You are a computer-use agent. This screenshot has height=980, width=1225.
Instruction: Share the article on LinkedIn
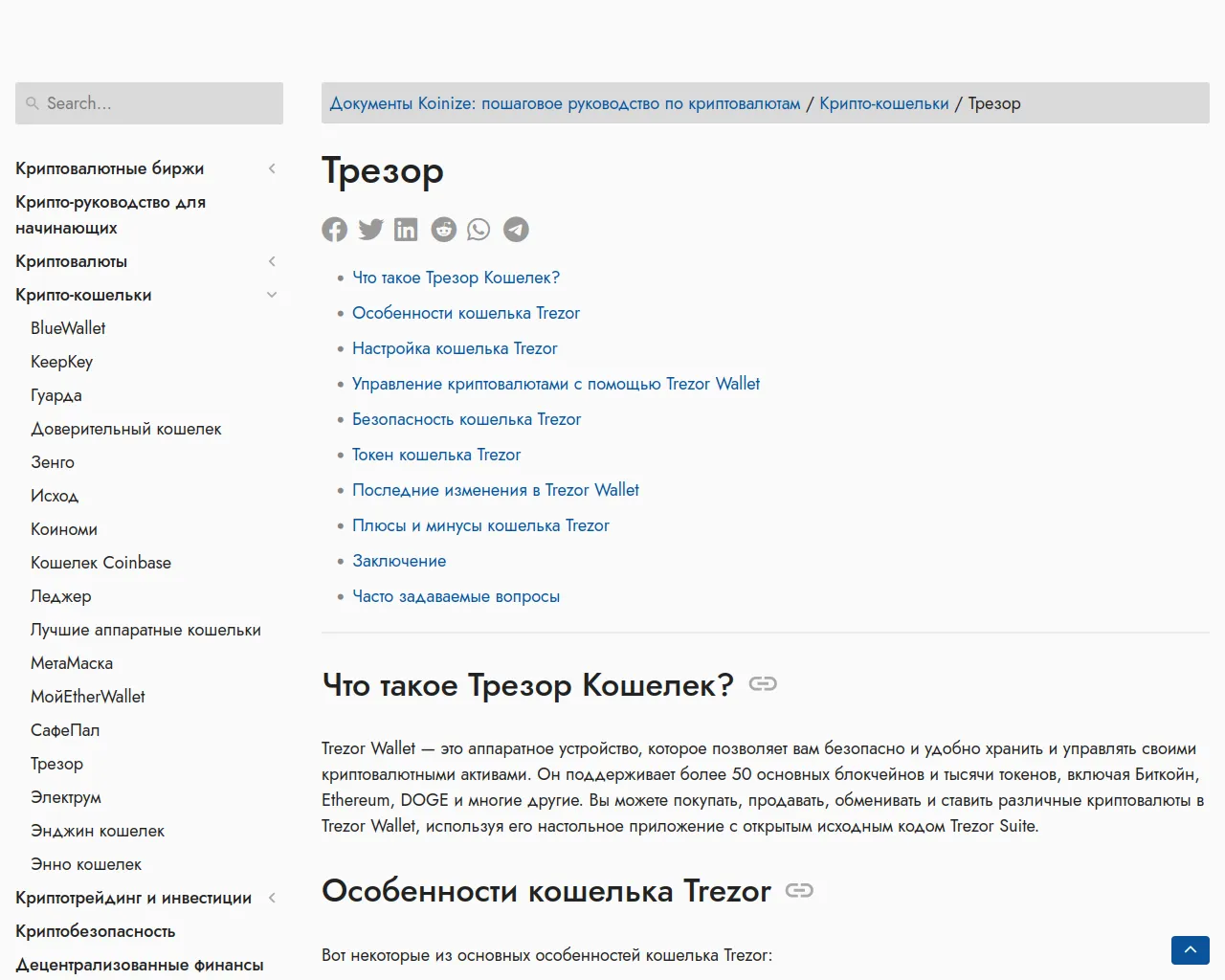406,230
